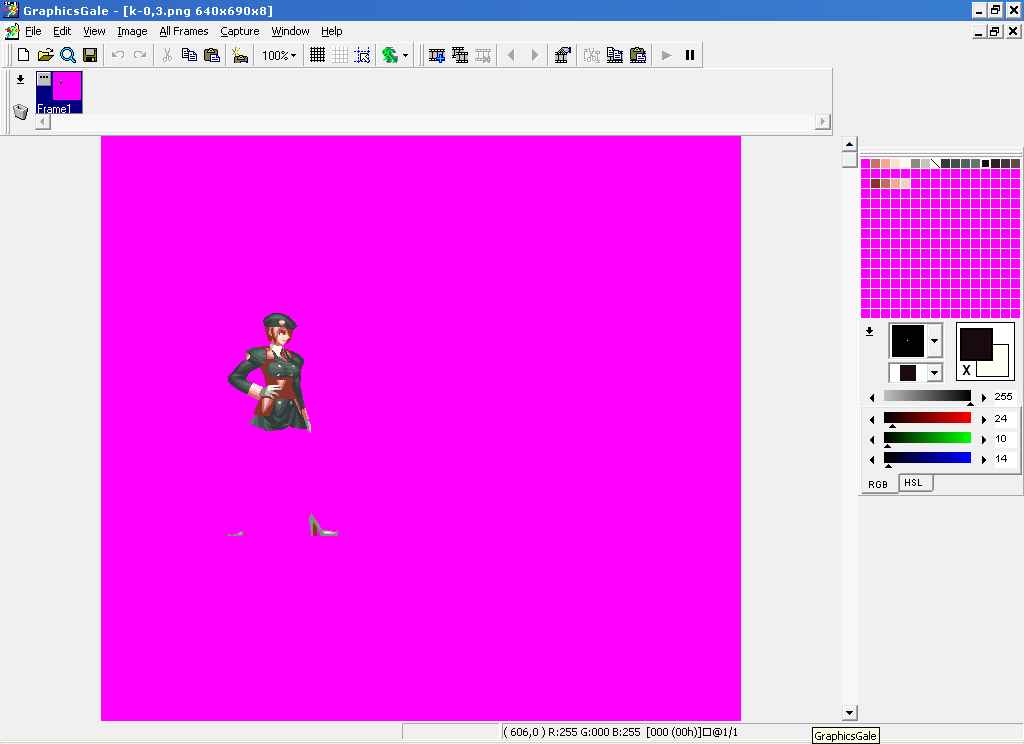Select the Frame1 thumbnail
The width and height of the screenshot is (1024, 744).
point(67,86)
